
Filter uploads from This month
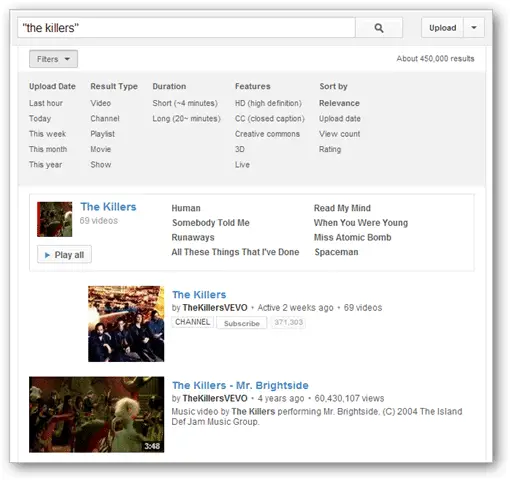pos(48,149)
